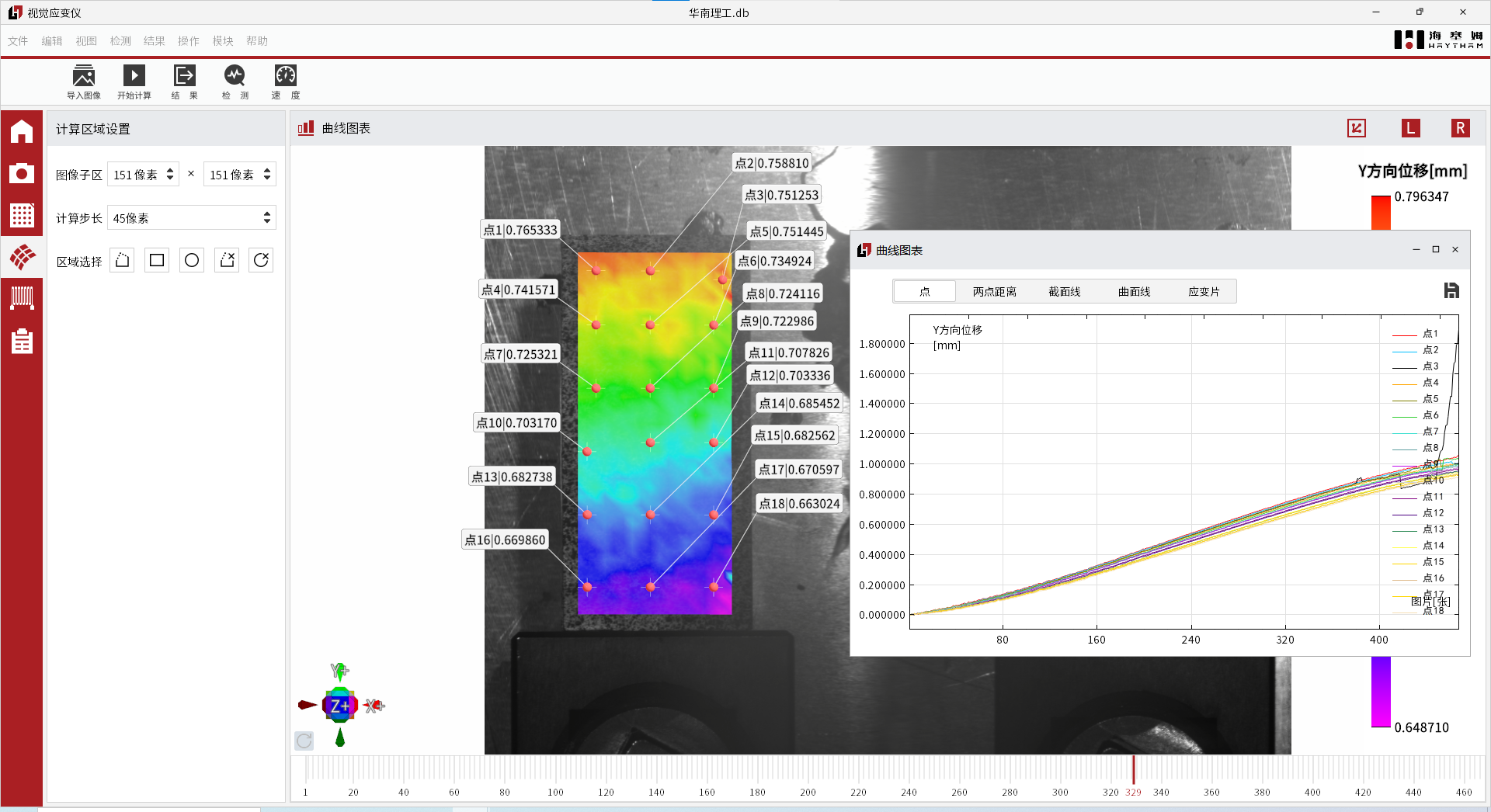1491x812 pixels.
Task: Adjust first 图像子区 151像素 spinner
Action: 170,175
